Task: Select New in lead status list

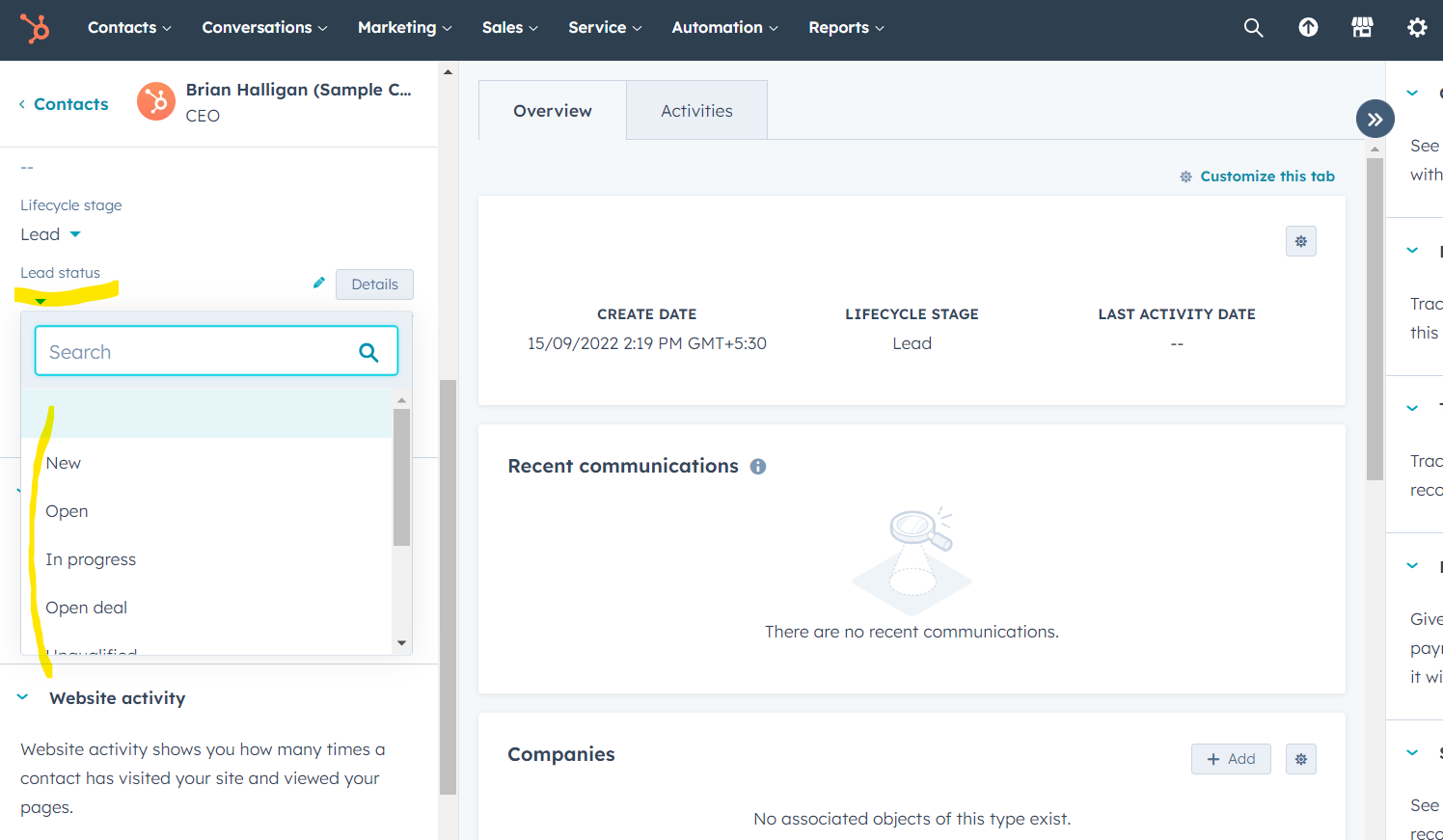Action: 206,463
